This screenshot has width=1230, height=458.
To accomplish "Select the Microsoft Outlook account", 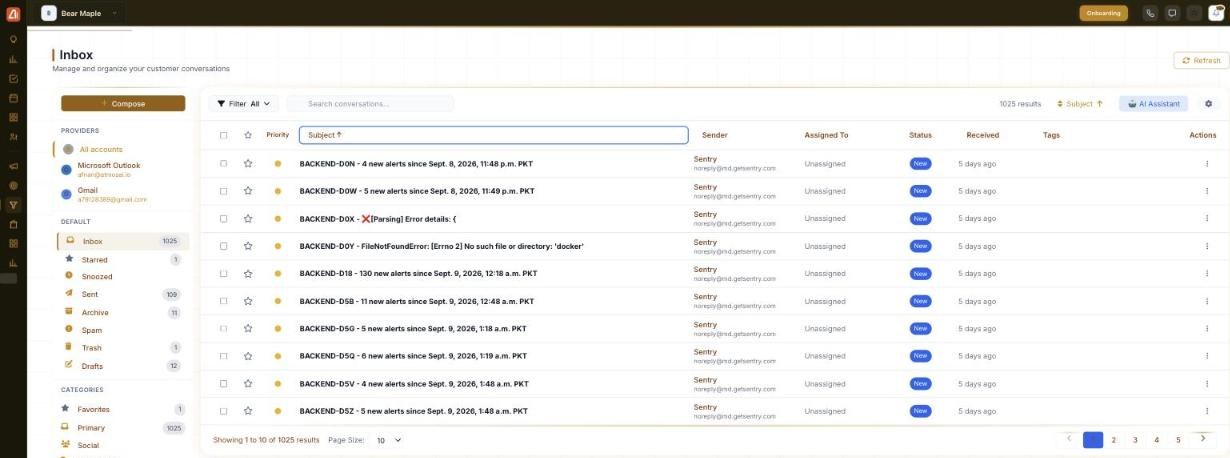I will (123, 169).
